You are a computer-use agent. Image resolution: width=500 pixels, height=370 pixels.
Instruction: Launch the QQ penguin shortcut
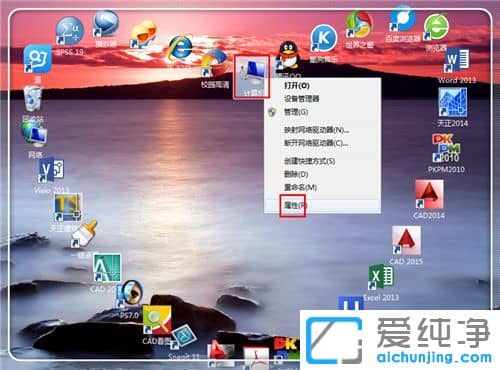coord(288,55)
